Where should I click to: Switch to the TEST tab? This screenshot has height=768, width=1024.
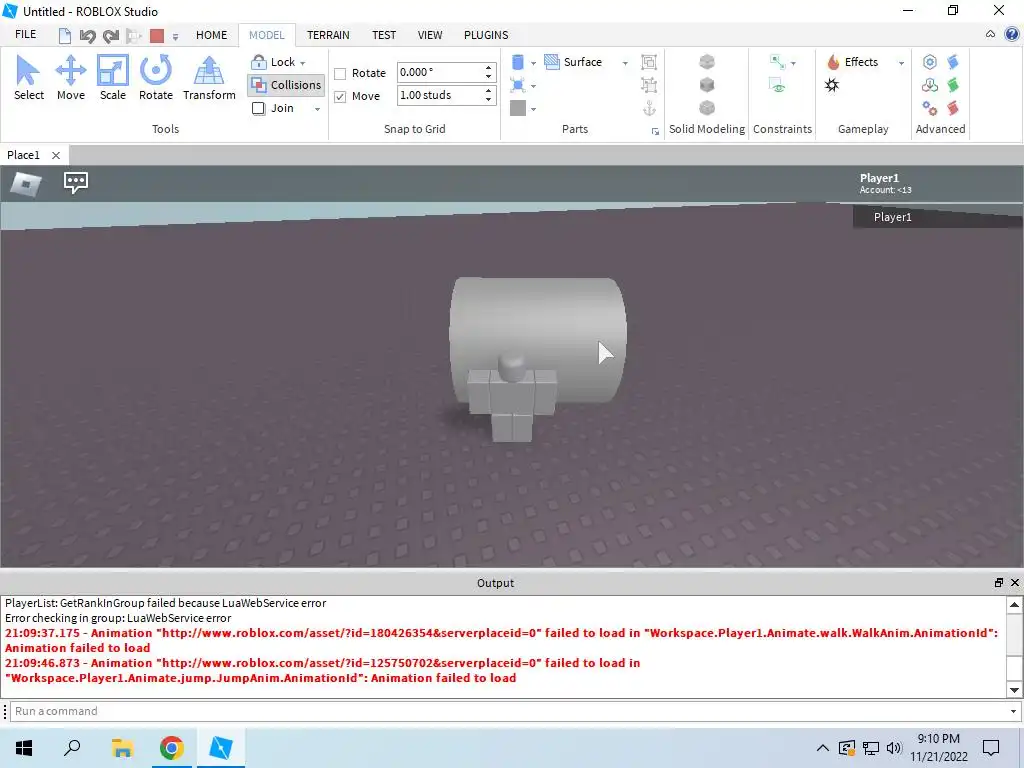pyautogui.click(x=384, y=35)
